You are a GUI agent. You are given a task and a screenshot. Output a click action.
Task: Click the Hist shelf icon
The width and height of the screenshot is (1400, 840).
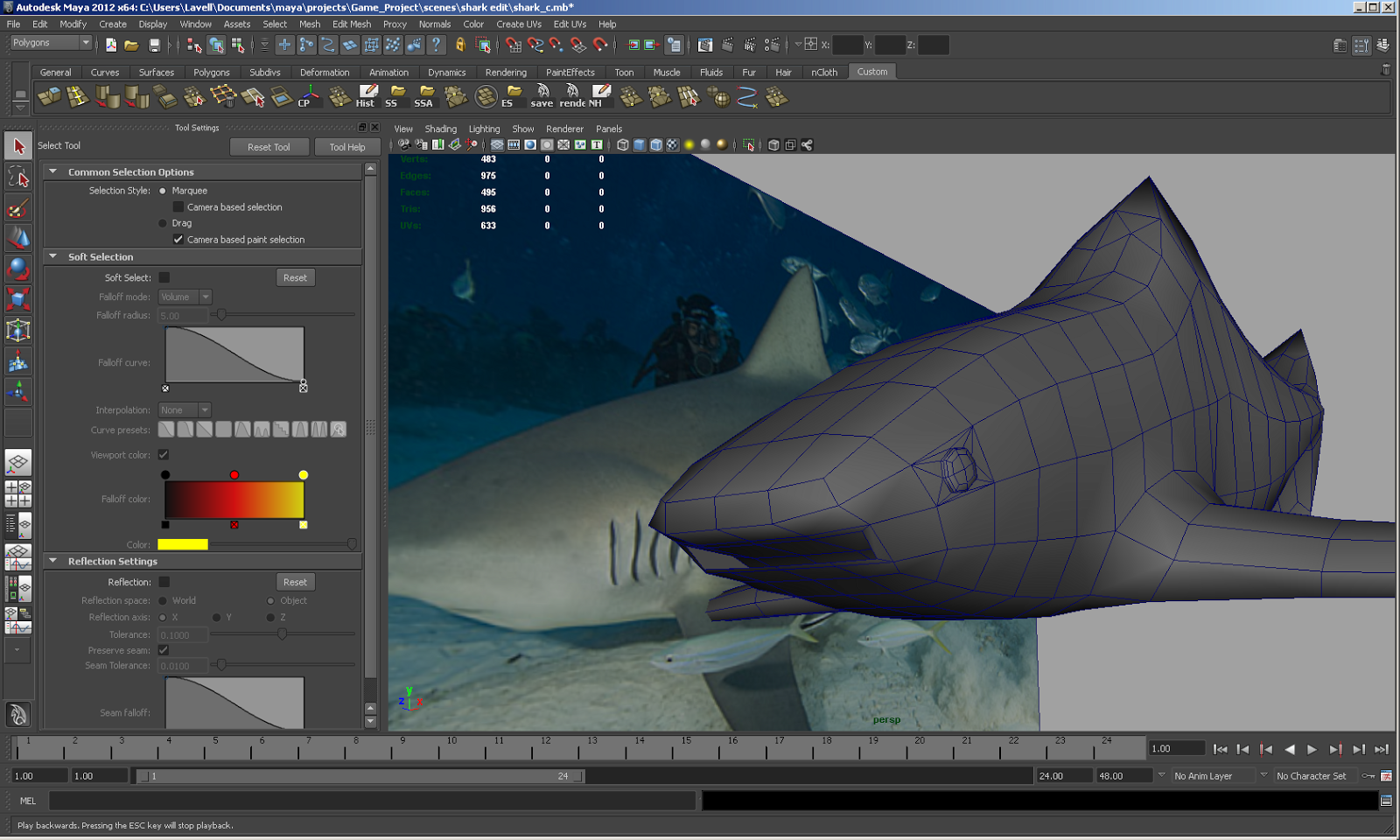(364, 97)
